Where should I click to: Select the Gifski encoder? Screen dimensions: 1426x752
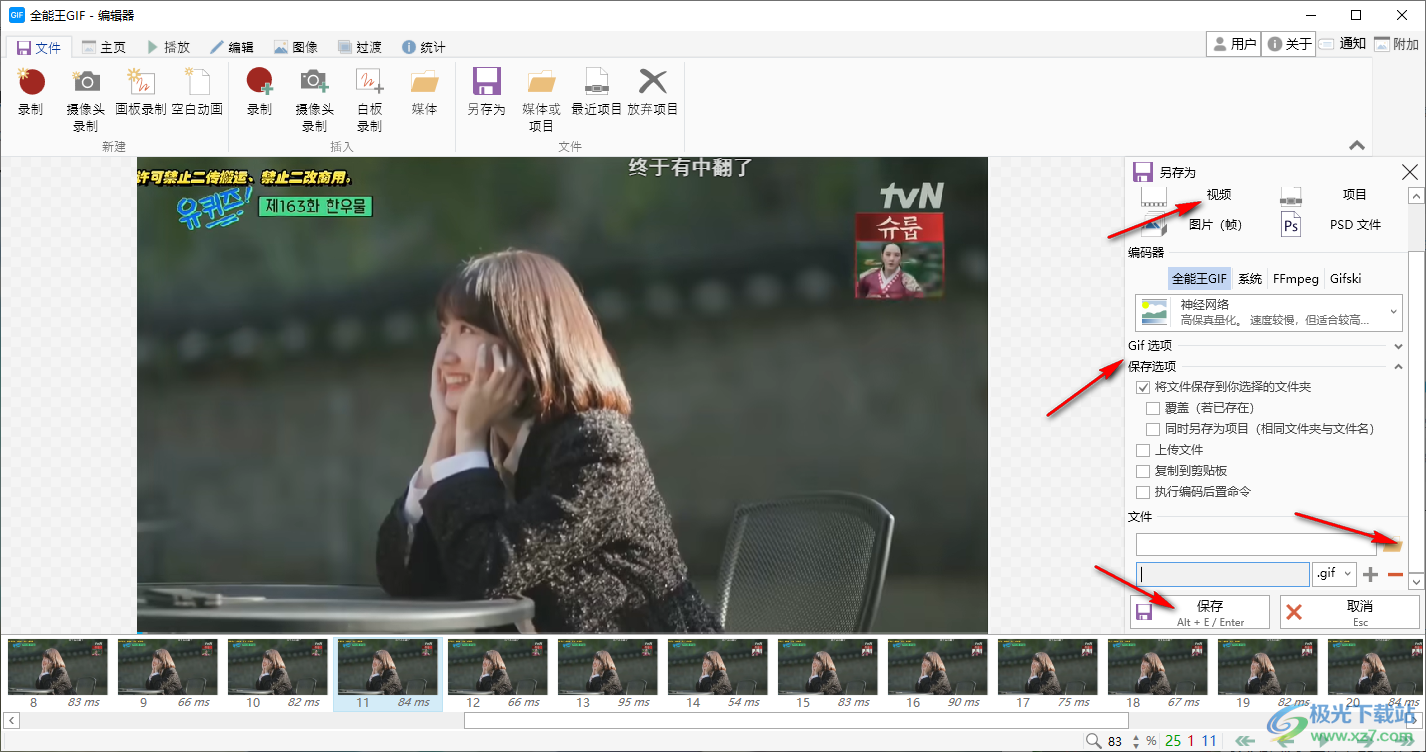(1346, 279)
